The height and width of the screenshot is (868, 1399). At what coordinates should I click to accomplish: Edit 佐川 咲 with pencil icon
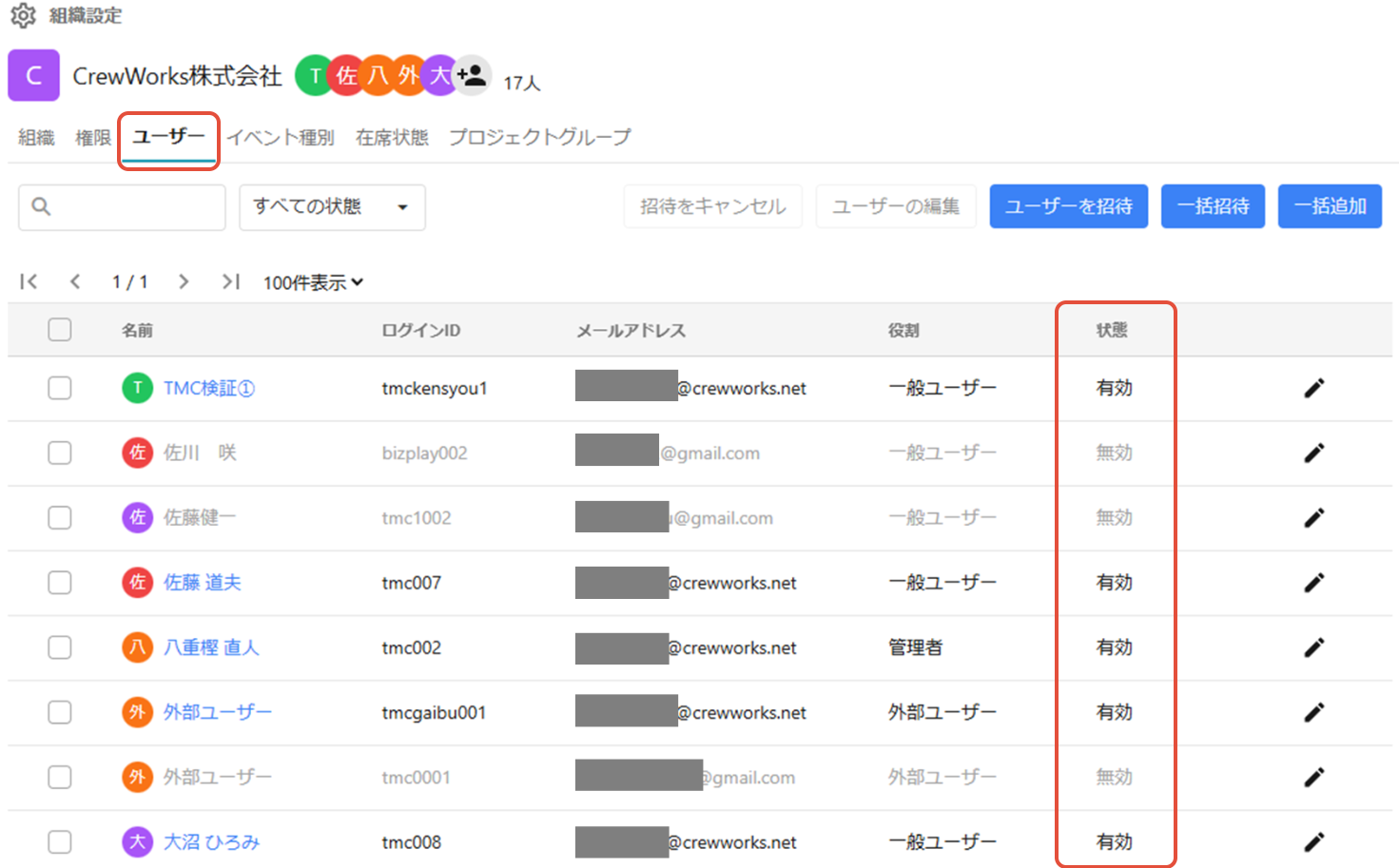(x=1314, y=453)
